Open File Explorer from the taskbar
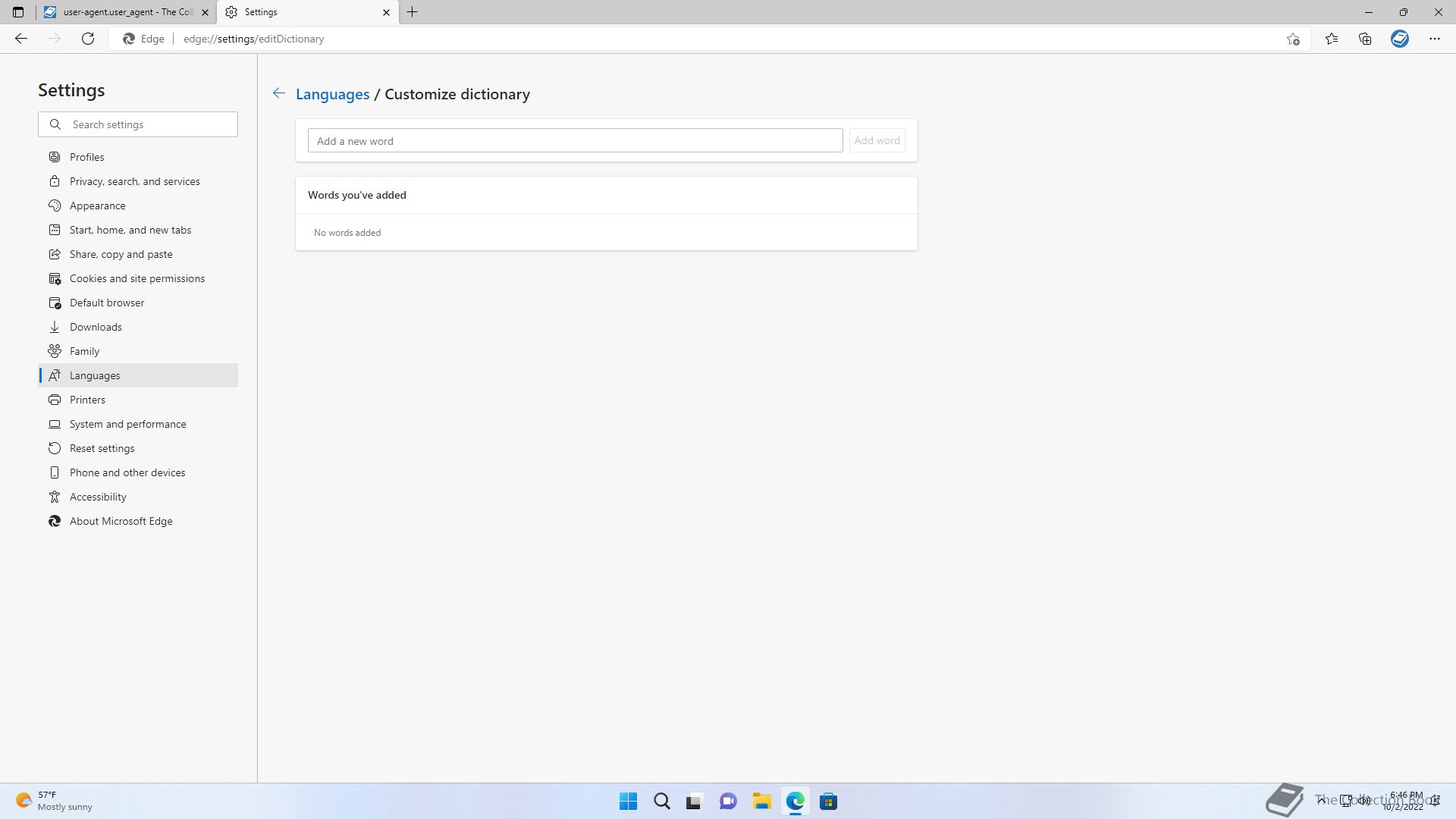 [x=761, y=801]
